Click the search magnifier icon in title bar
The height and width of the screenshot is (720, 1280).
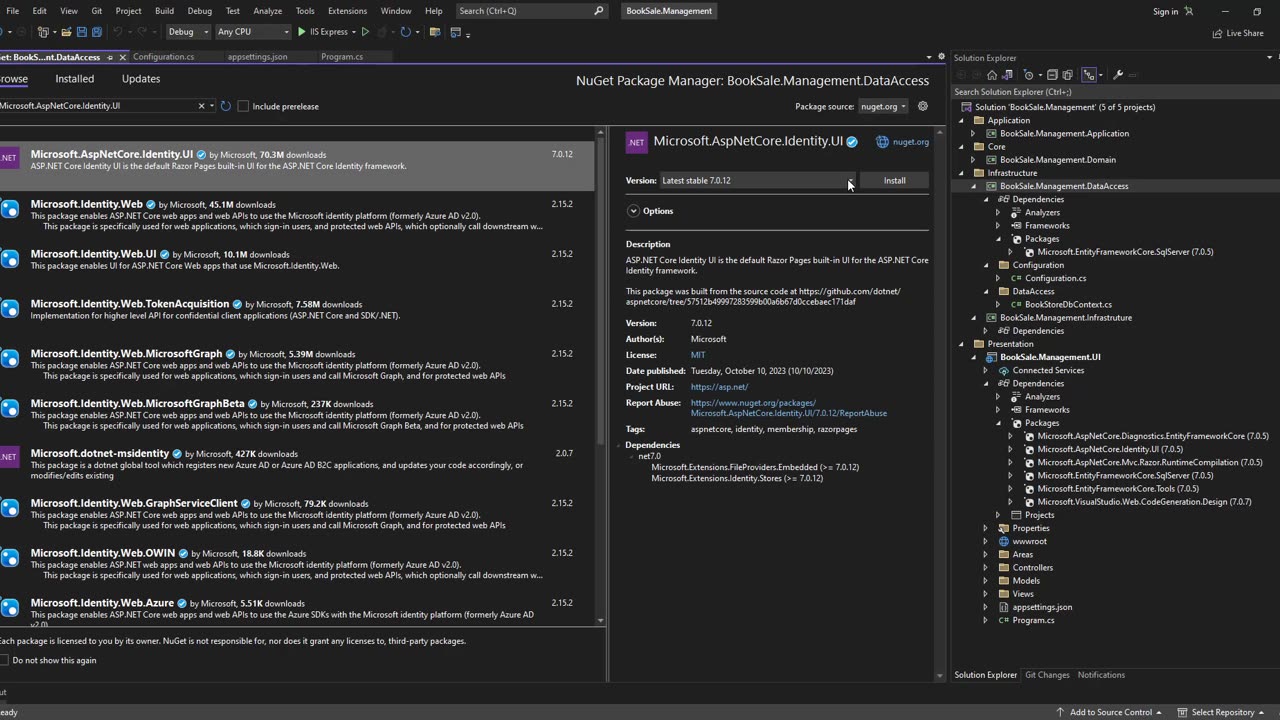(x=599, y=11)
